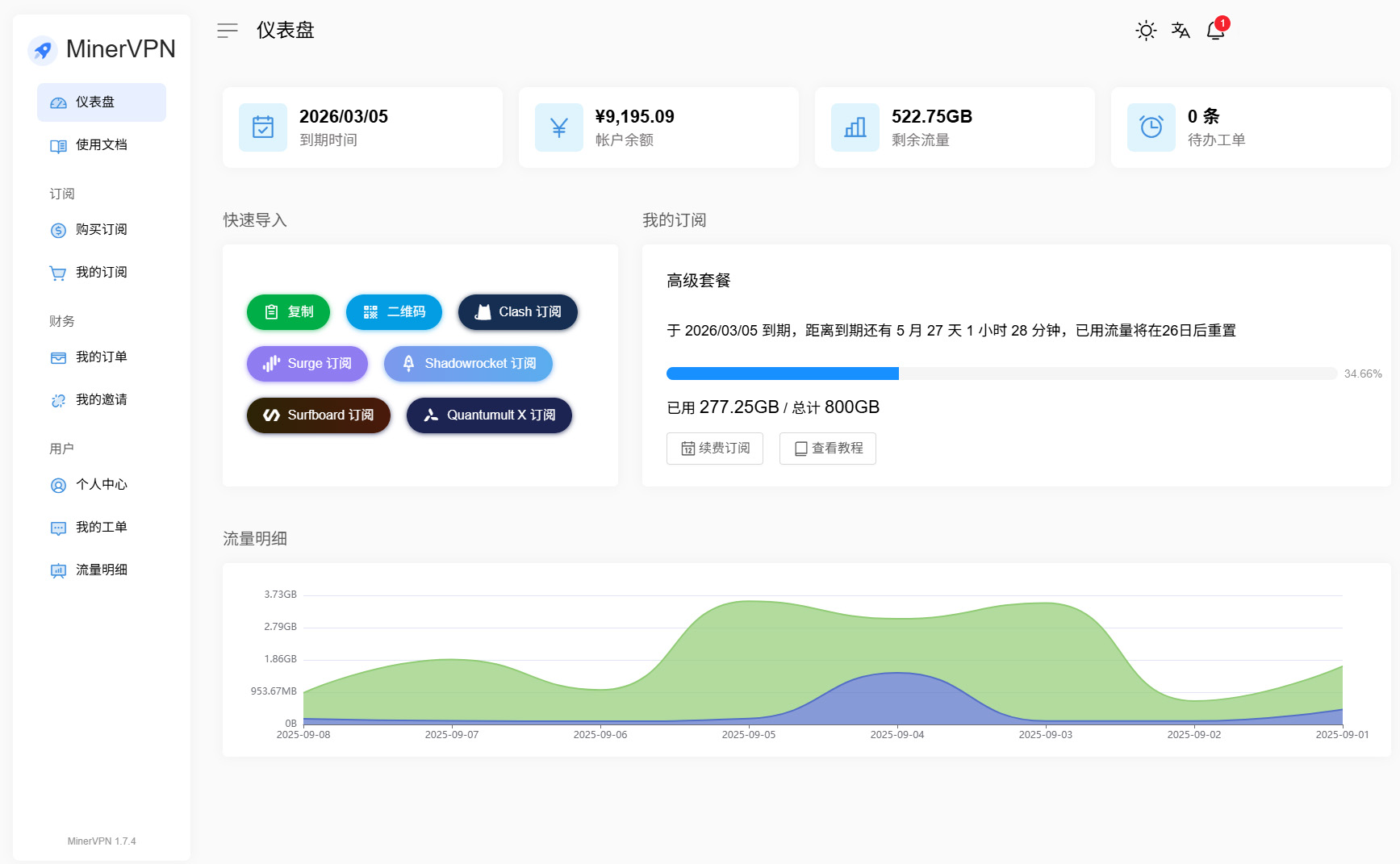The width and height of the screenshot is (1400, 864).
Task: Collapse the sidebar with hamburger icon
Action: [x=228, y=31]
